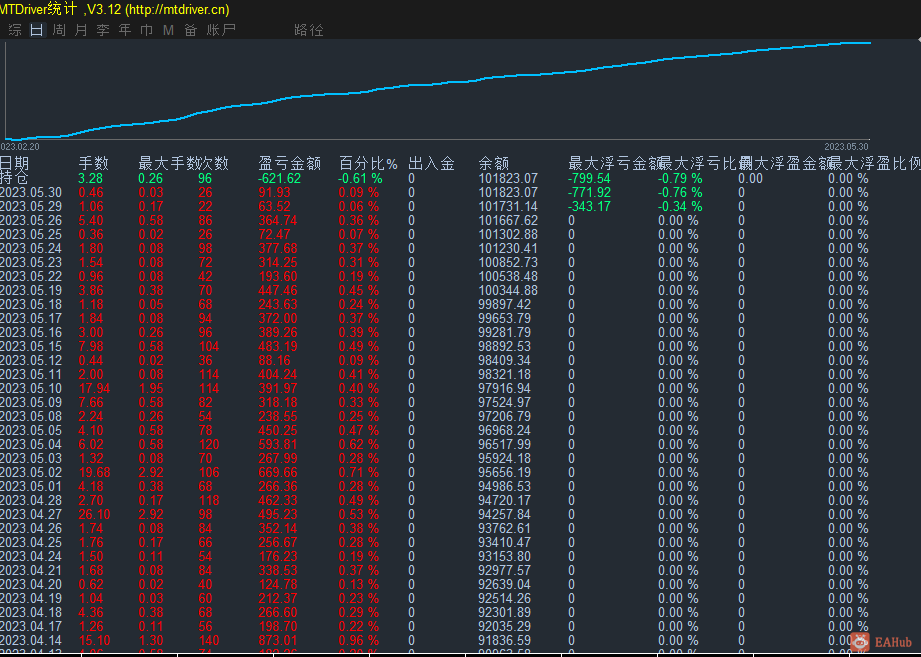This screenshot has height=657, width=921.
Task: Click the 手数 column header
Action: [x=93, y=163]
